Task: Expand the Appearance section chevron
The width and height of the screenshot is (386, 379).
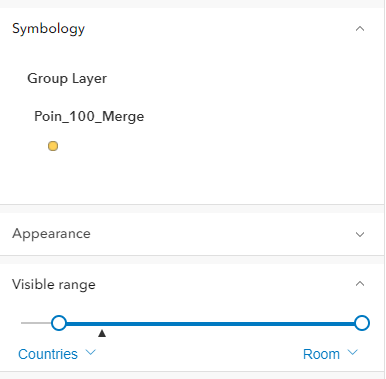Action: tap(360, 234)
